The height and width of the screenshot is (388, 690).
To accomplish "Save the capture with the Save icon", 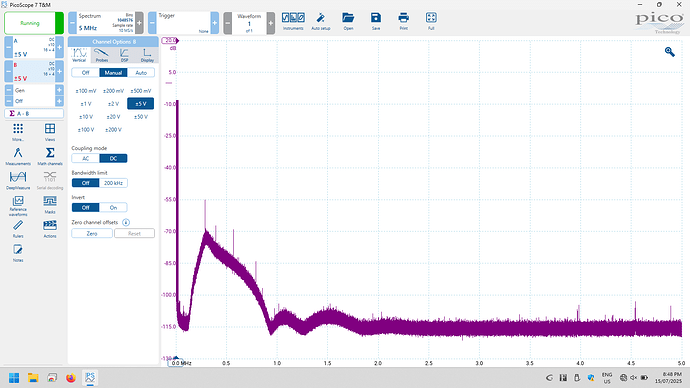I will point(376,21).
